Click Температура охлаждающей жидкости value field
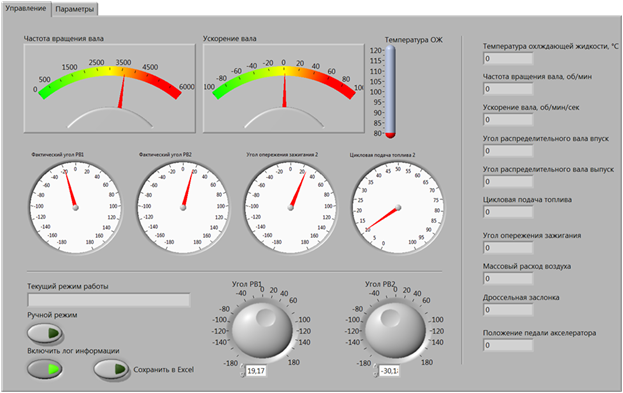Viewport: 623px width, 393px height. [x=508, y=59]
